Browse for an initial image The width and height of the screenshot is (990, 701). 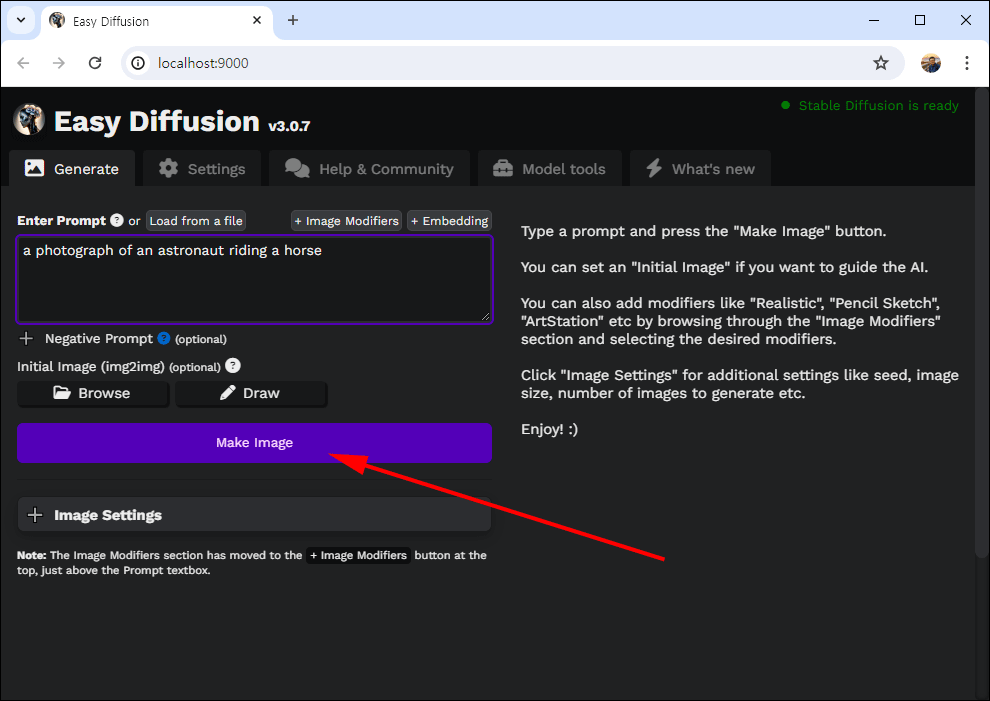[x=93, y=393]
